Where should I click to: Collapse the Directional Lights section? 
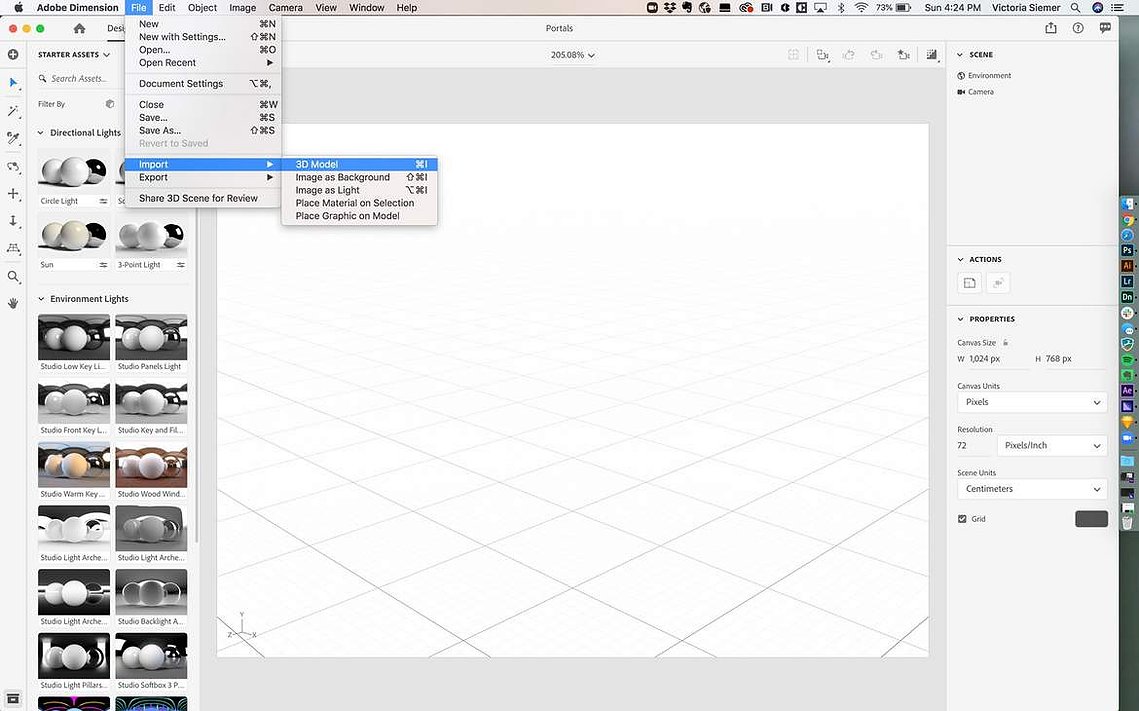pyautogui.click(x=41, y=133)
